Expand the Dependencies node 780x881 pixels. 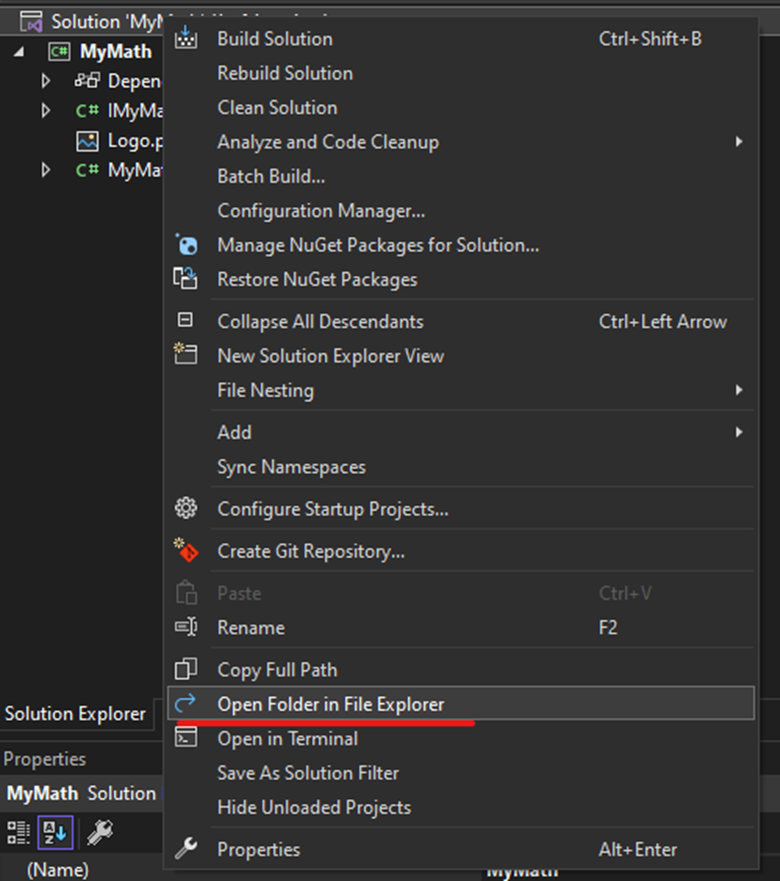(x=46, y=81)
